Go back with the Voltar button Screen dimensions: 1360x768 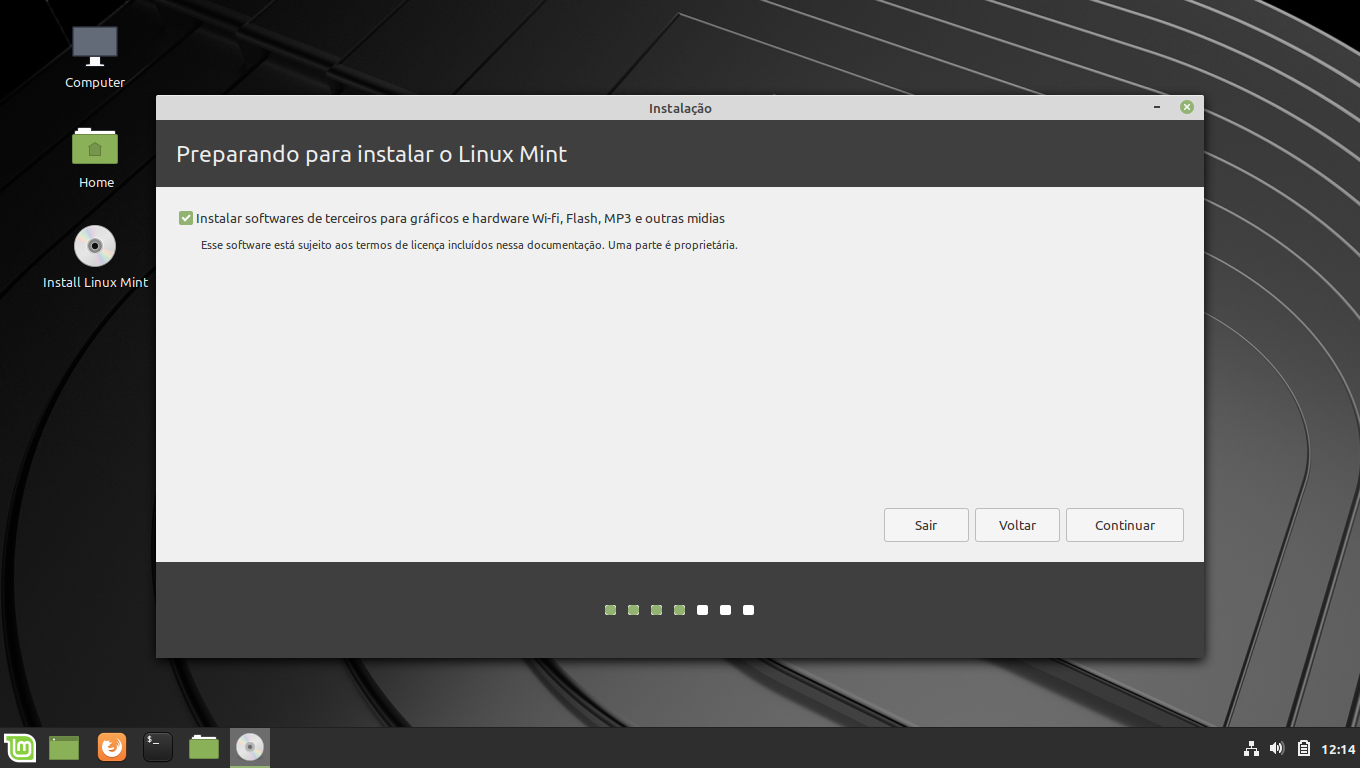(x=1017, y=525)
